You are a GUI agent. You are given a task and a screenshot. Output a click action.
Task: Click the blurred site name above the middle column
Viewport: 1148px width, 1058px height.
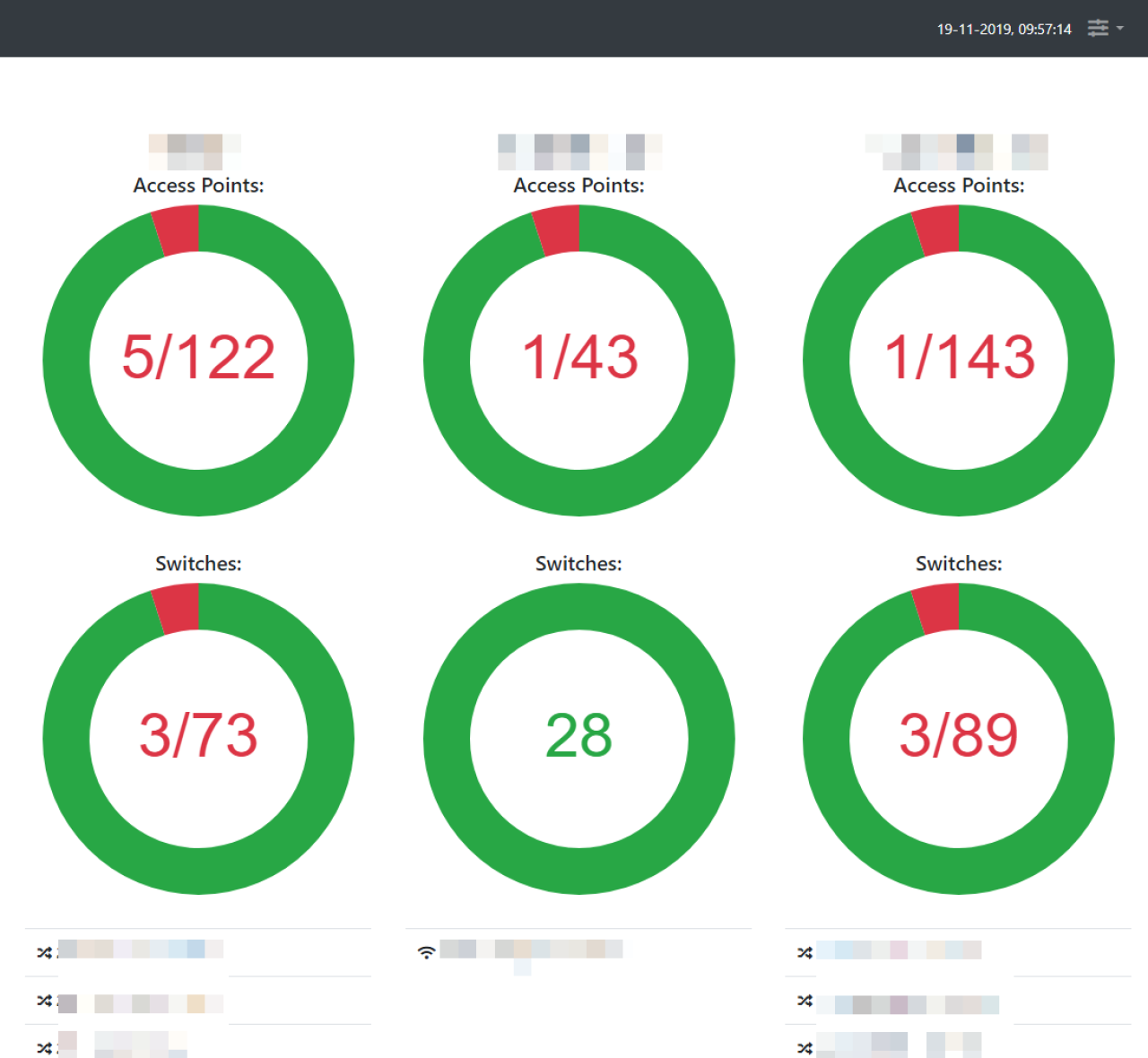(578, 151)
